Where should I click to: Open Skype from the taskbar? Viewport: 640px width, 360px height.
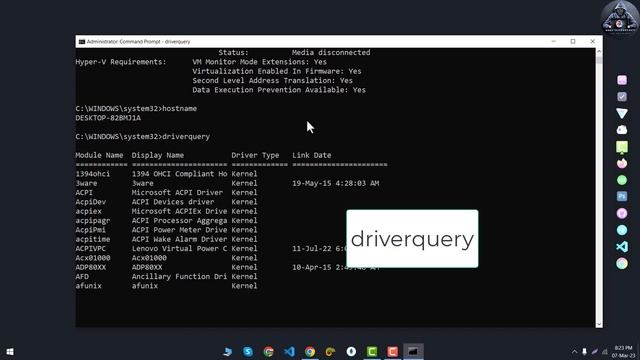coord(248,351)
